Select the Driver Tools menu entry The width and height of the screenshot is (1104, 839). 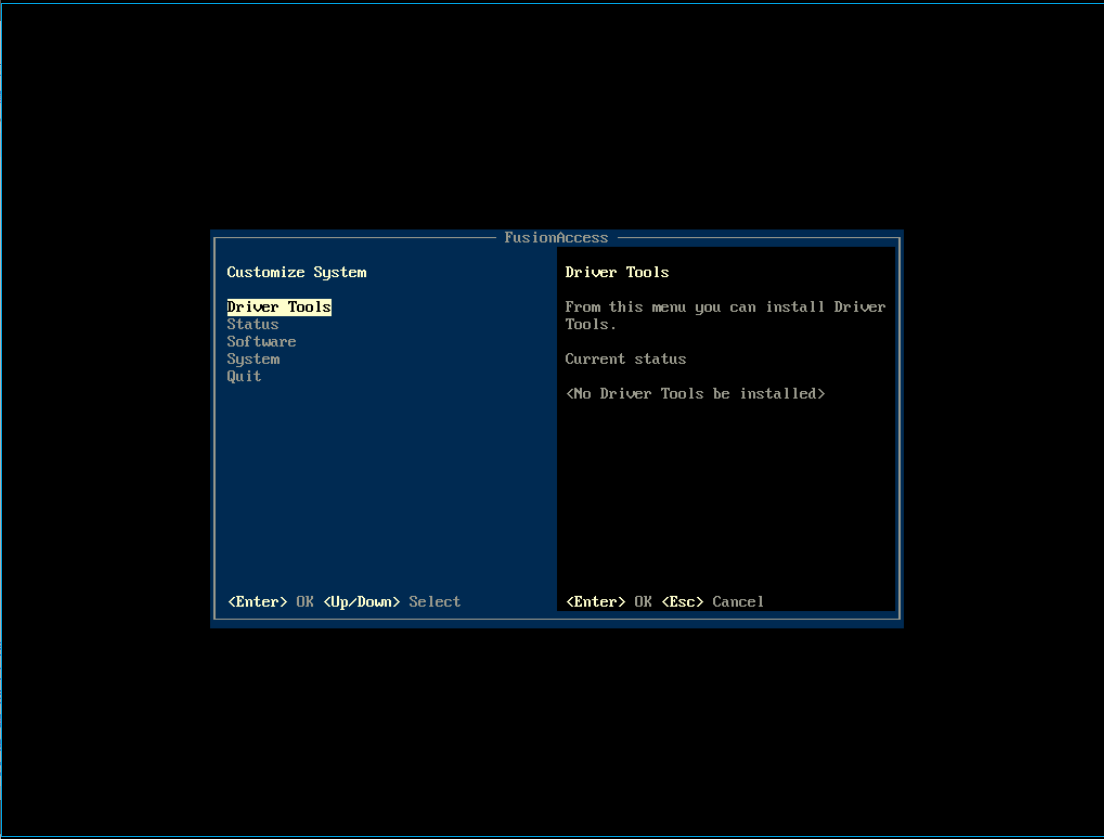[x=279, y=307]
